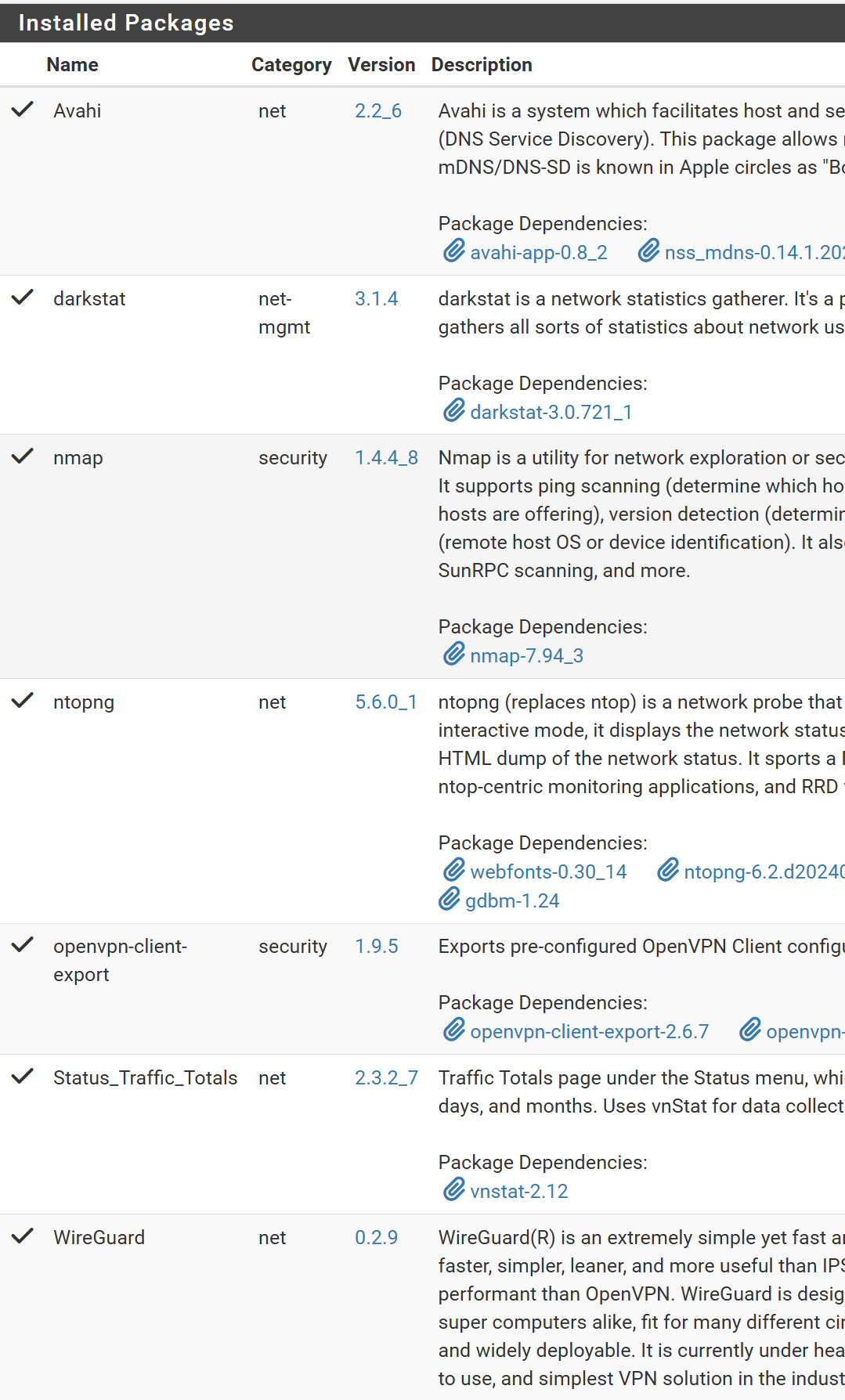The height and width of the screenshot is (1400, 845).
Task: Select the darkstat package name
Action: click(89, 299)
